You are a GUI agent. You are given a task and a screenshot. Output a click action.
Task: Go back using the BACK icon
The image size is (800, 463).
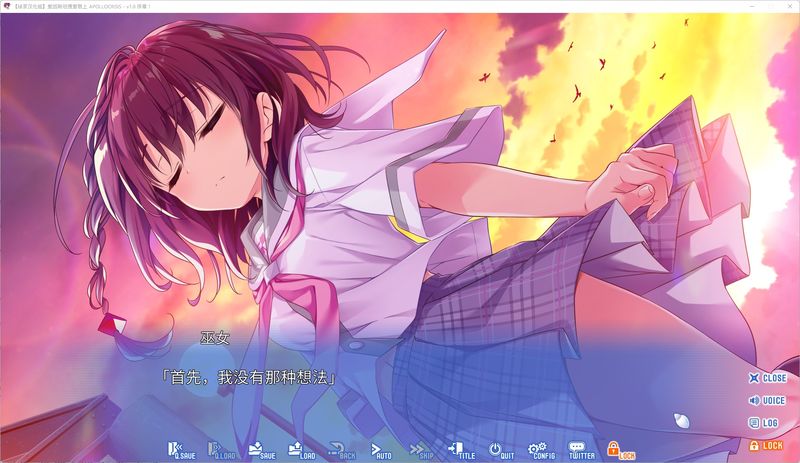(x=341, y=450)
